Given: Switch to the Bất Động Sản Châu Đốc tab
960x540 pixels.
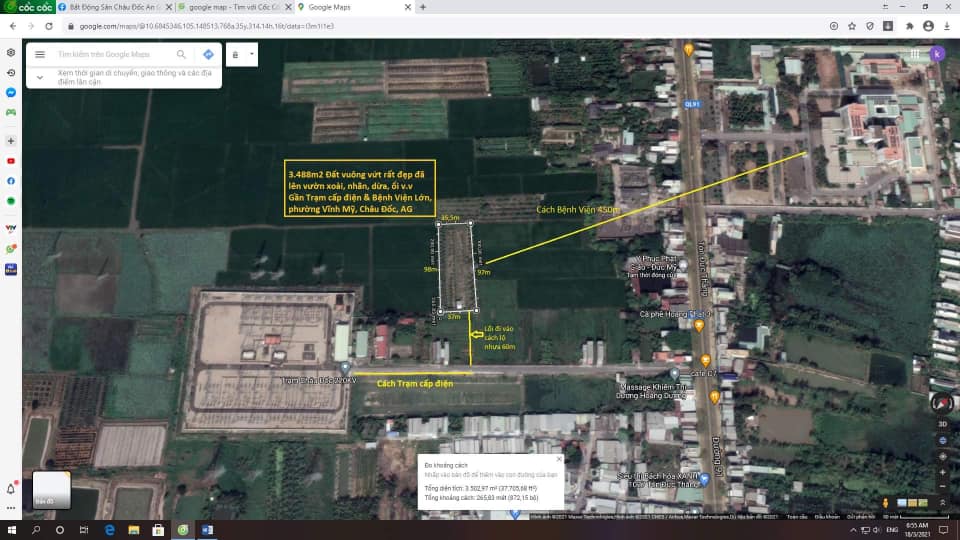Looking at the screenshot, I should click(115, 7).
